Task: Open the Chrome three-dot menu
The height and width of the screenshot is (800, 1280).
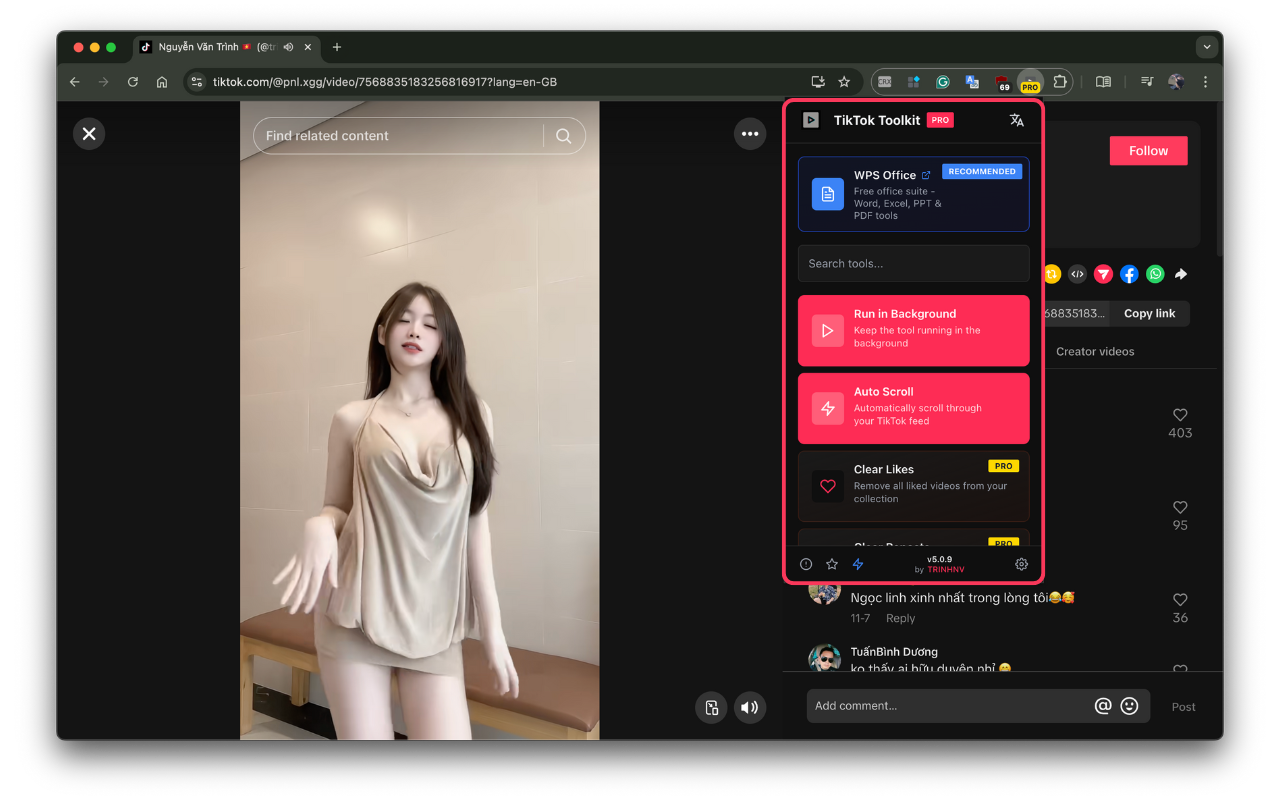Action: pyautogui.click(x=1205, y=82)
